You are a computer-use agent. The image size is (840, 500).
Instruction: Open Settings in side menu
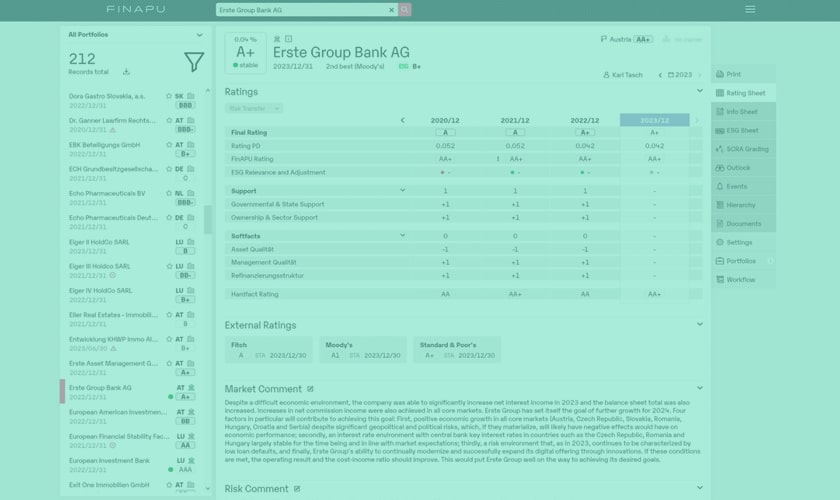point(744,242)
